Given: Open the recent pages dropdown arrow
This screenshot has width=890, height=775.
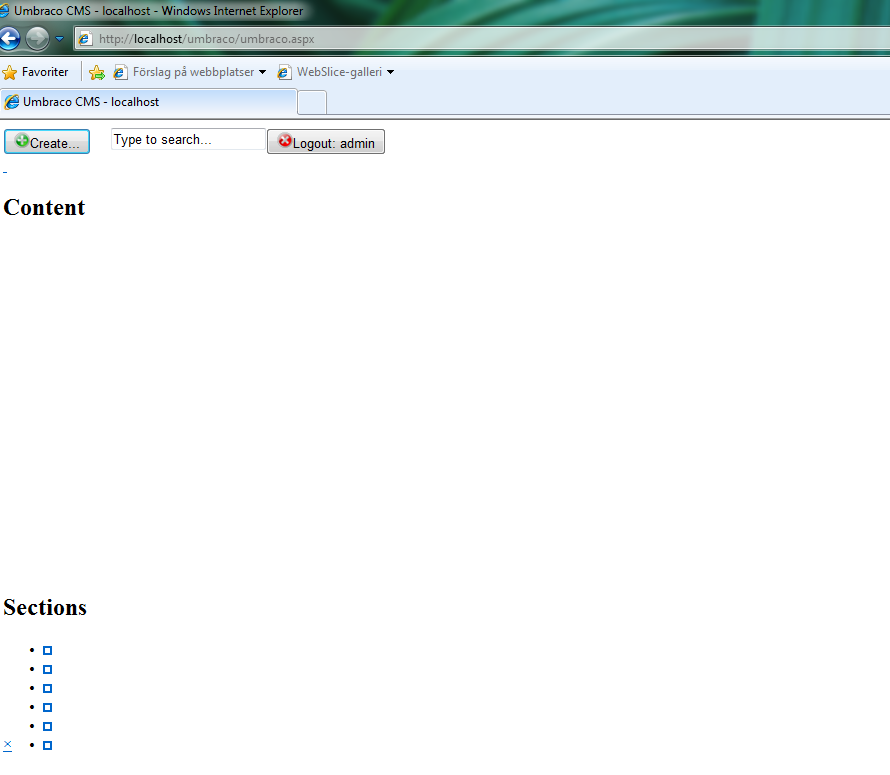Looking at the screenshot, I should pos(60,39).
